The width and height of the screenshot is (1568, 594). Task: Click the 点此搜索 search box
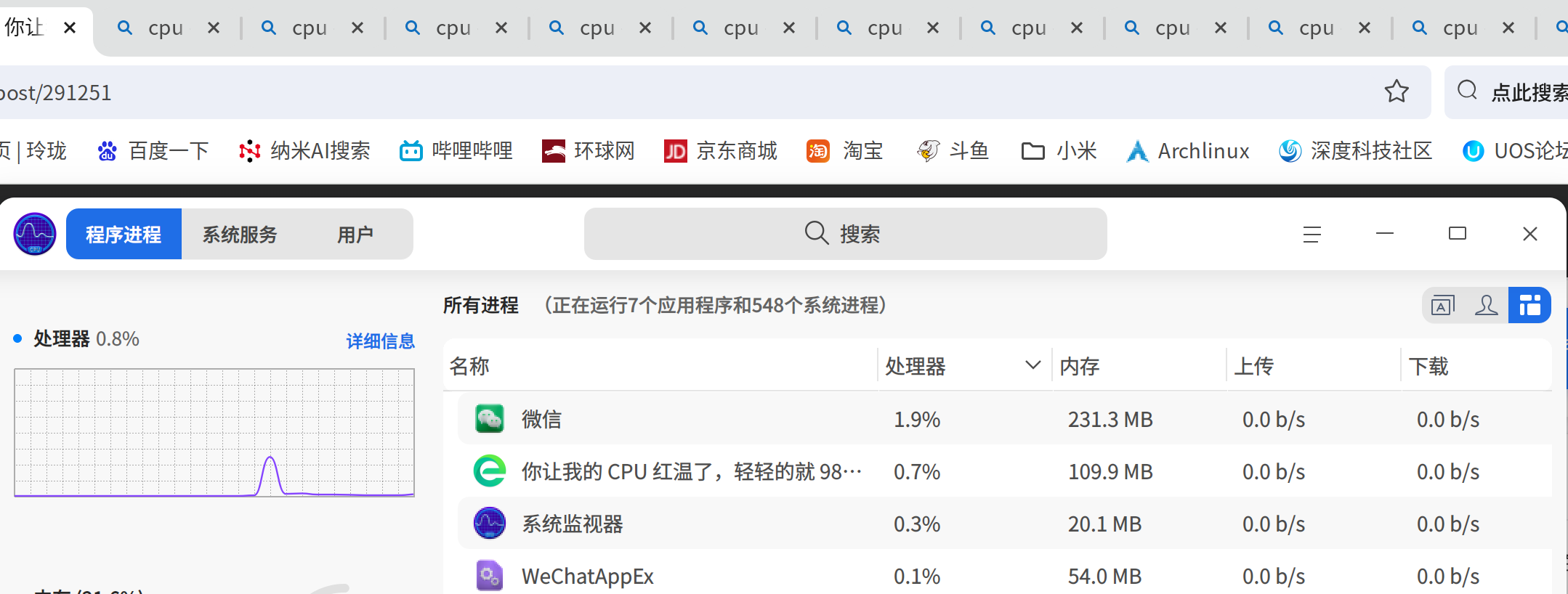pyautogui.click(x=1506, y=92)
